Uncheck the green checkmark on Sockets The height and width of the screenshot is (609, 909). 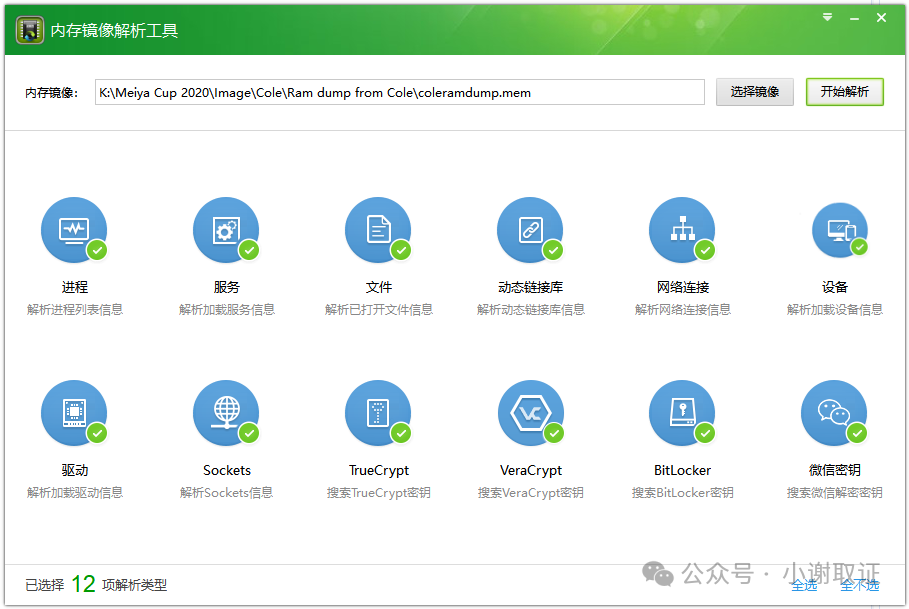coord(249,433)
